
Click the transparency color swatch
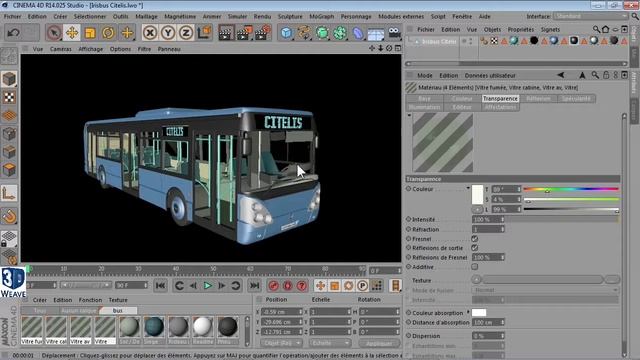pyautogui.click(x=477, y=194)
